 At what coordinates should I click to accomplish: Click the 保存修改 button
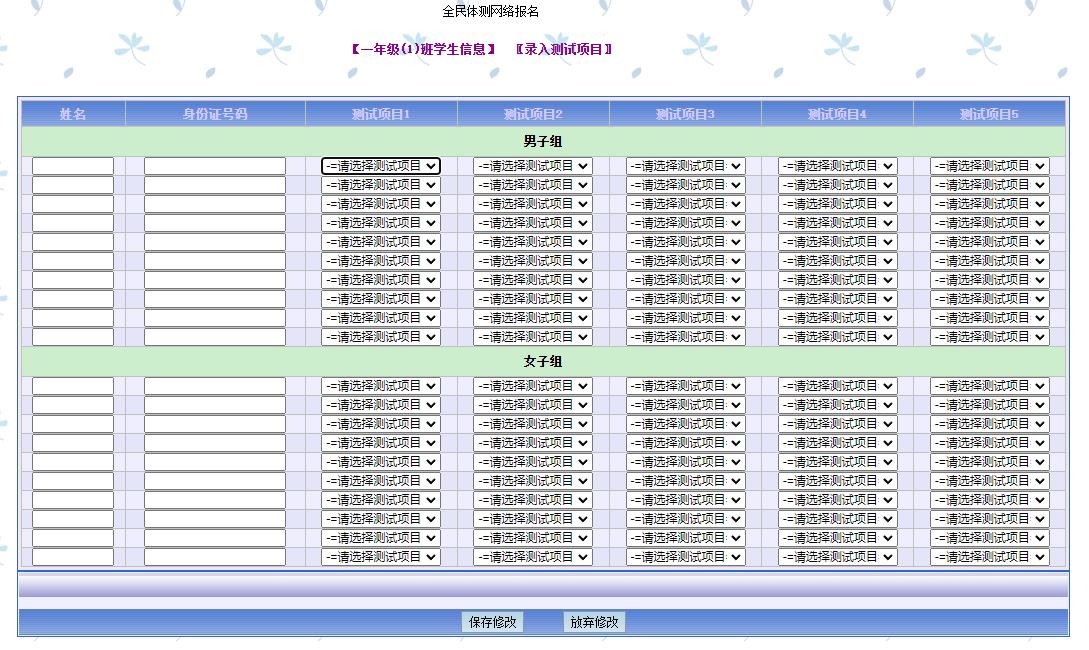(x=492, y=622)
